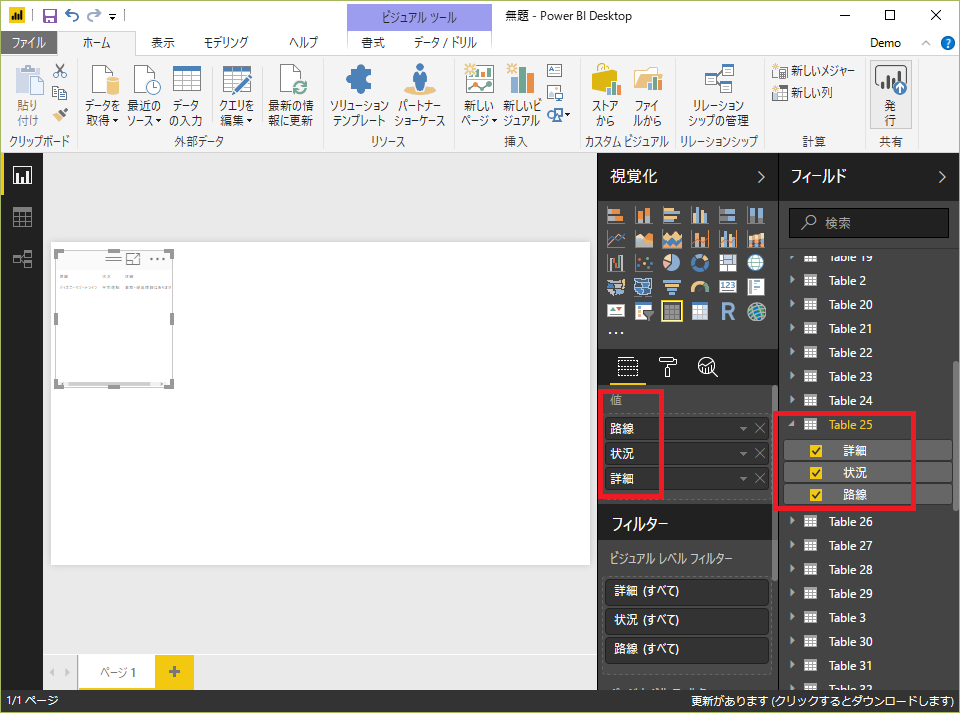
Task: Choose the slicer visualization
Action: (643, 312)
